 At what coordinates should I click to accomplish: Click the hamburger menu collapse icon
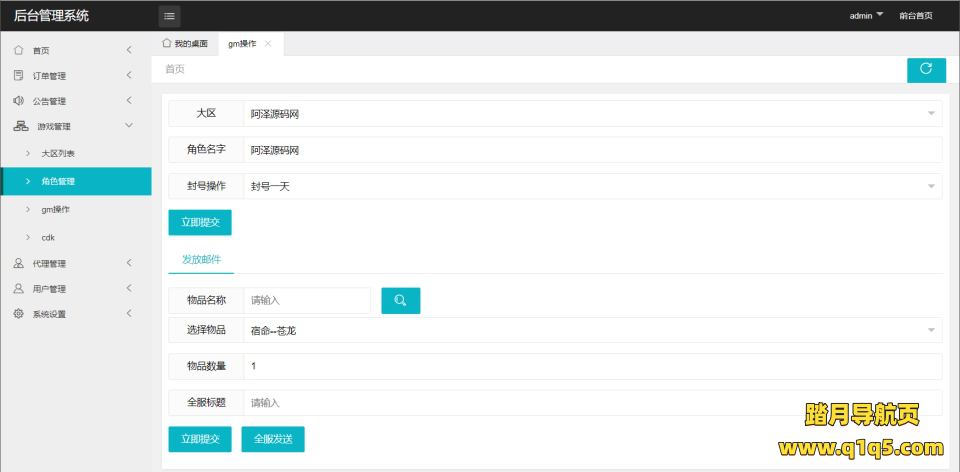pos(169,15)
